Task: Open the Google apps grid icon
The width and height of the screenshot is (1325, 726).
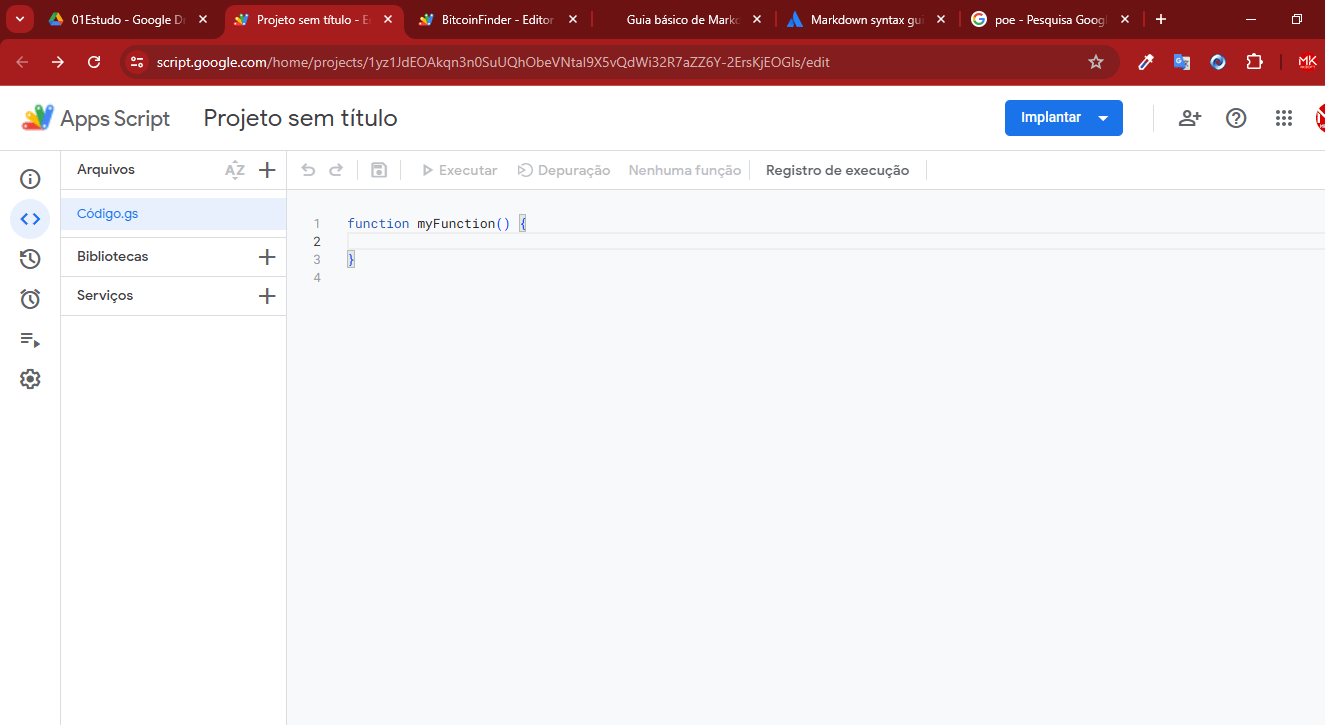Action: pos(1284,118)
